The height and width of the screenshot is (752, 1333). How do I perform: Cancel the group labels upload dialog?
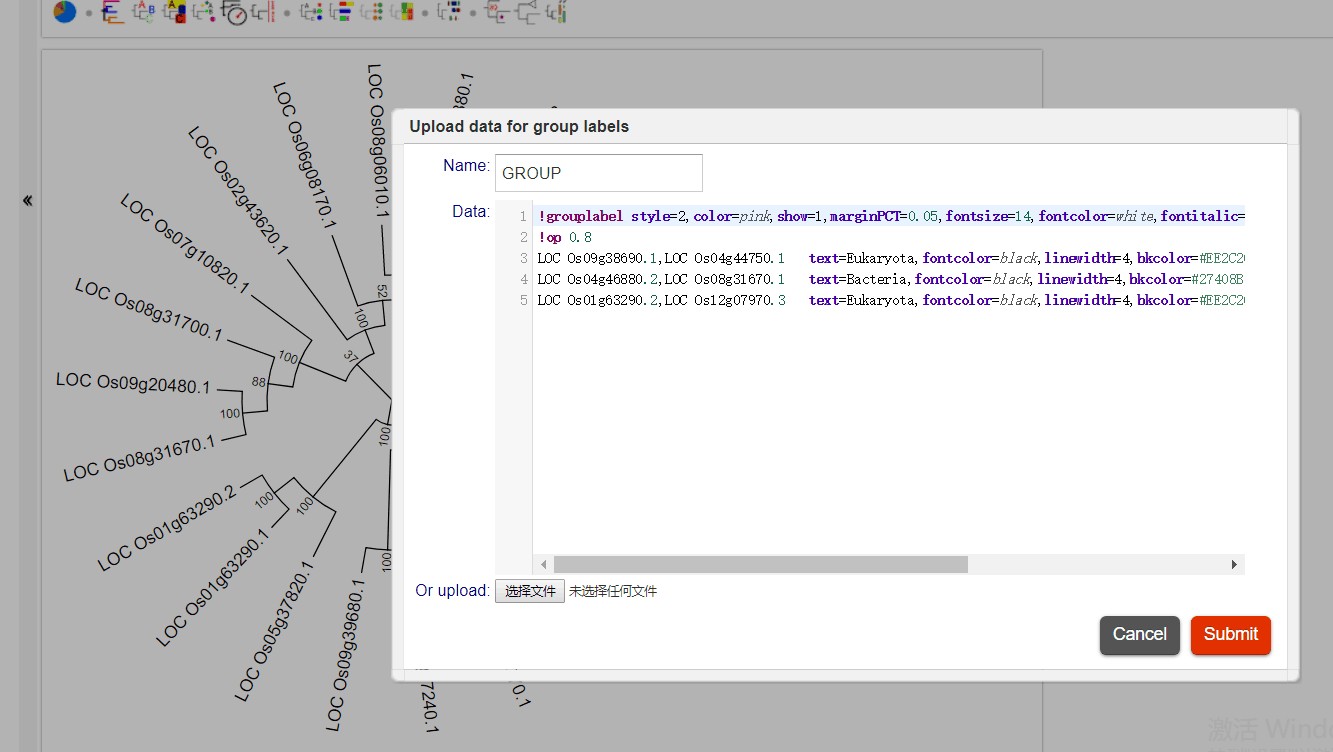[1140, 635]
